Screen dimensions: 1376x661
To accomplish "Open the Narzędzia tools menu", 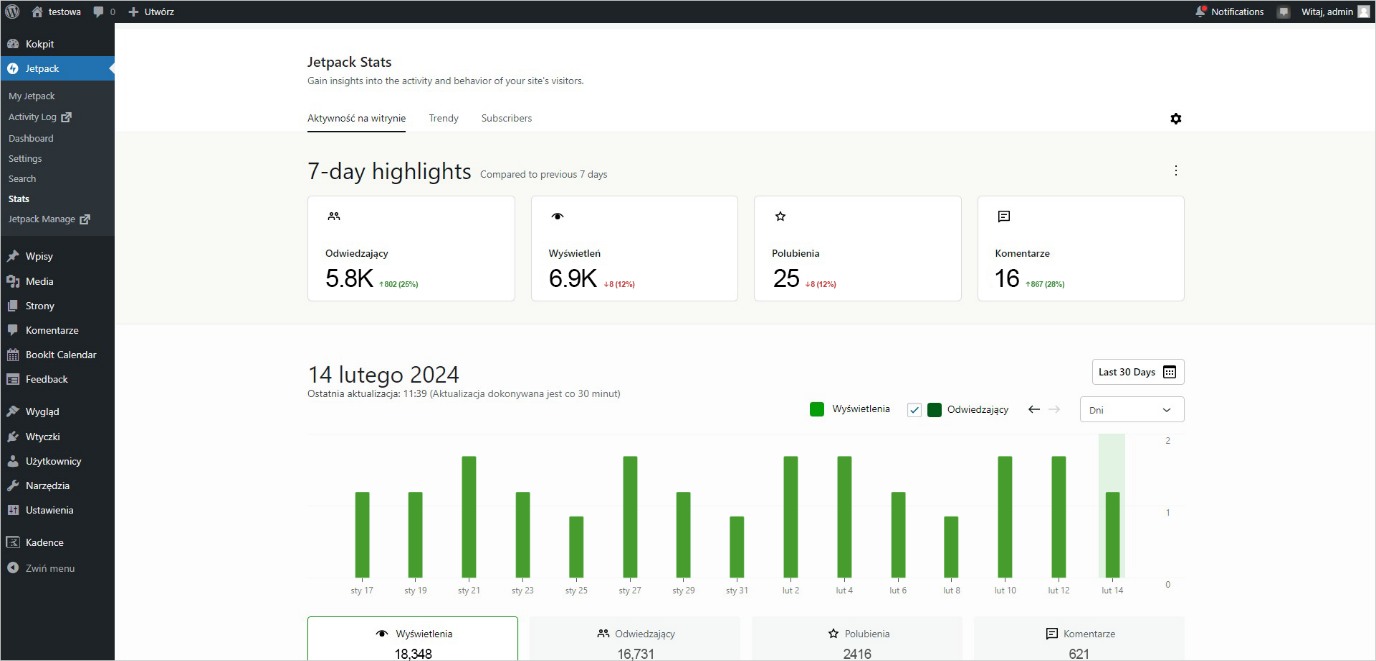I will pos(57,486).
